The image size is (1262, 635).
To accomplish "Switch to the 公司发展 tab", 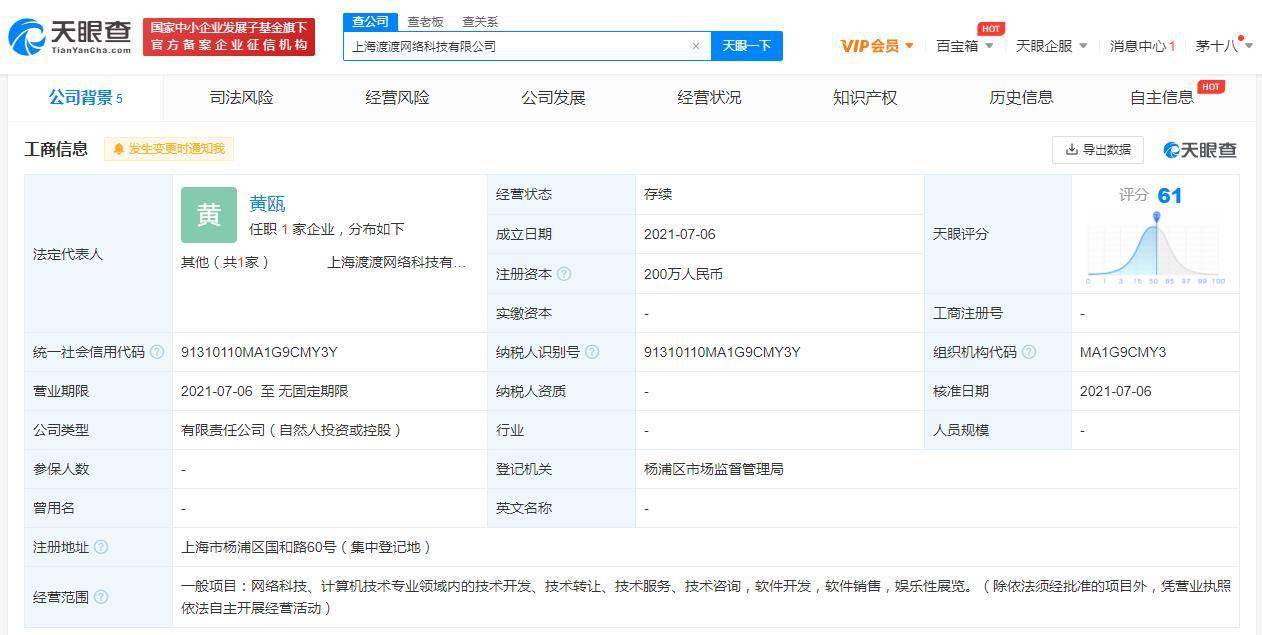I will click(553, 98).
